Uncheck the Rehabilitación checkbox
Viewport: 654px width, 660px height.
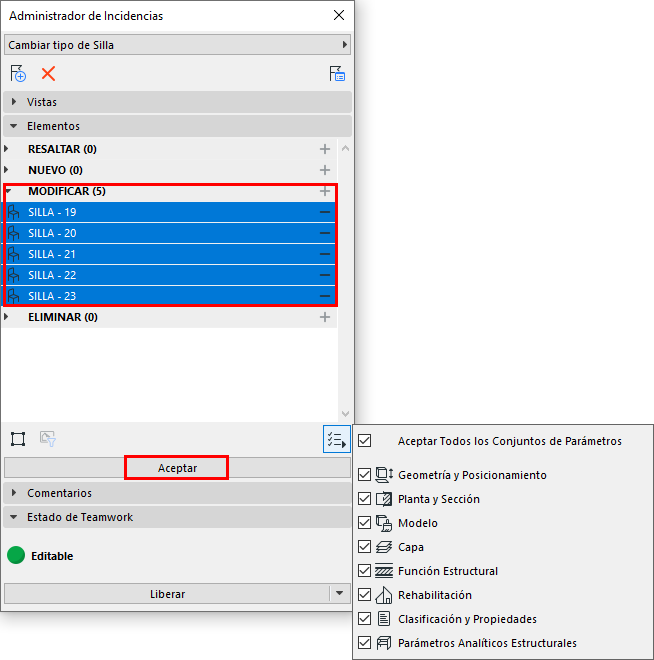[x=364, y=595]
